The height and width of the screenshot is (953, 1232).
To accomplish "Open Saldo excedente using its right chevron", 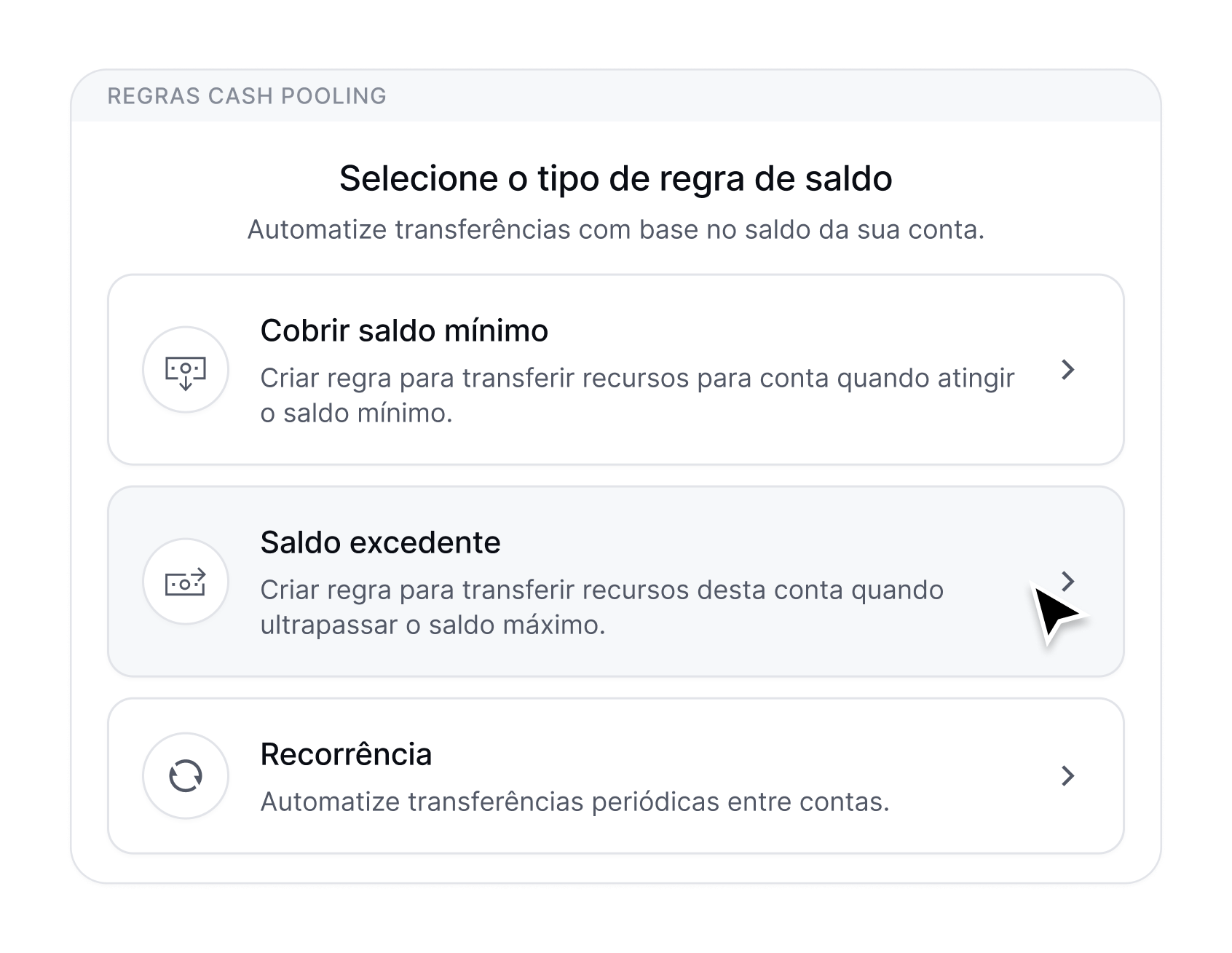I will pyautogui.click(x=1068, y=581).
